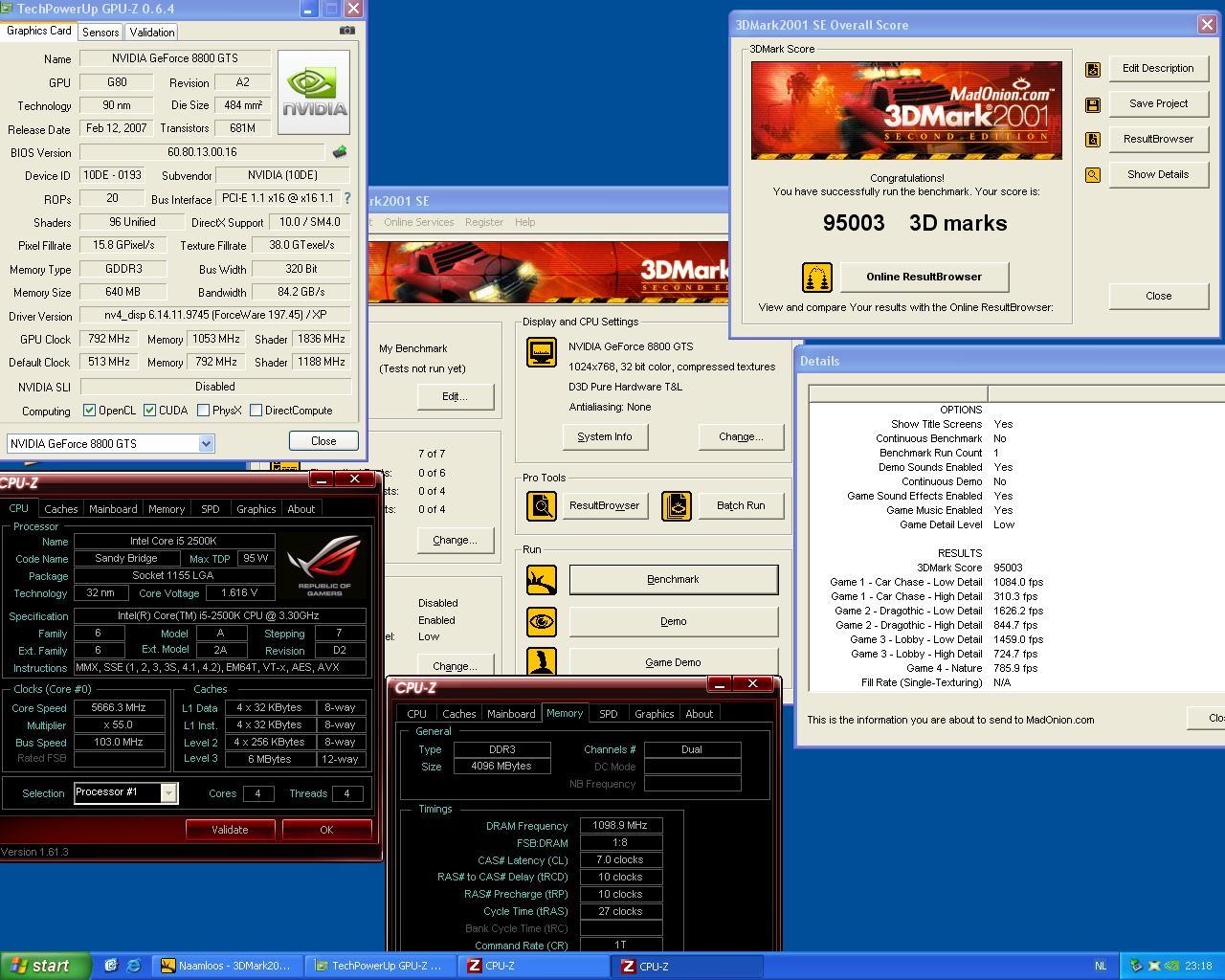1225x980 pixels.
Task: Switch to the Sensors tab in GPU-Z
Action: [x=100, y=32]
